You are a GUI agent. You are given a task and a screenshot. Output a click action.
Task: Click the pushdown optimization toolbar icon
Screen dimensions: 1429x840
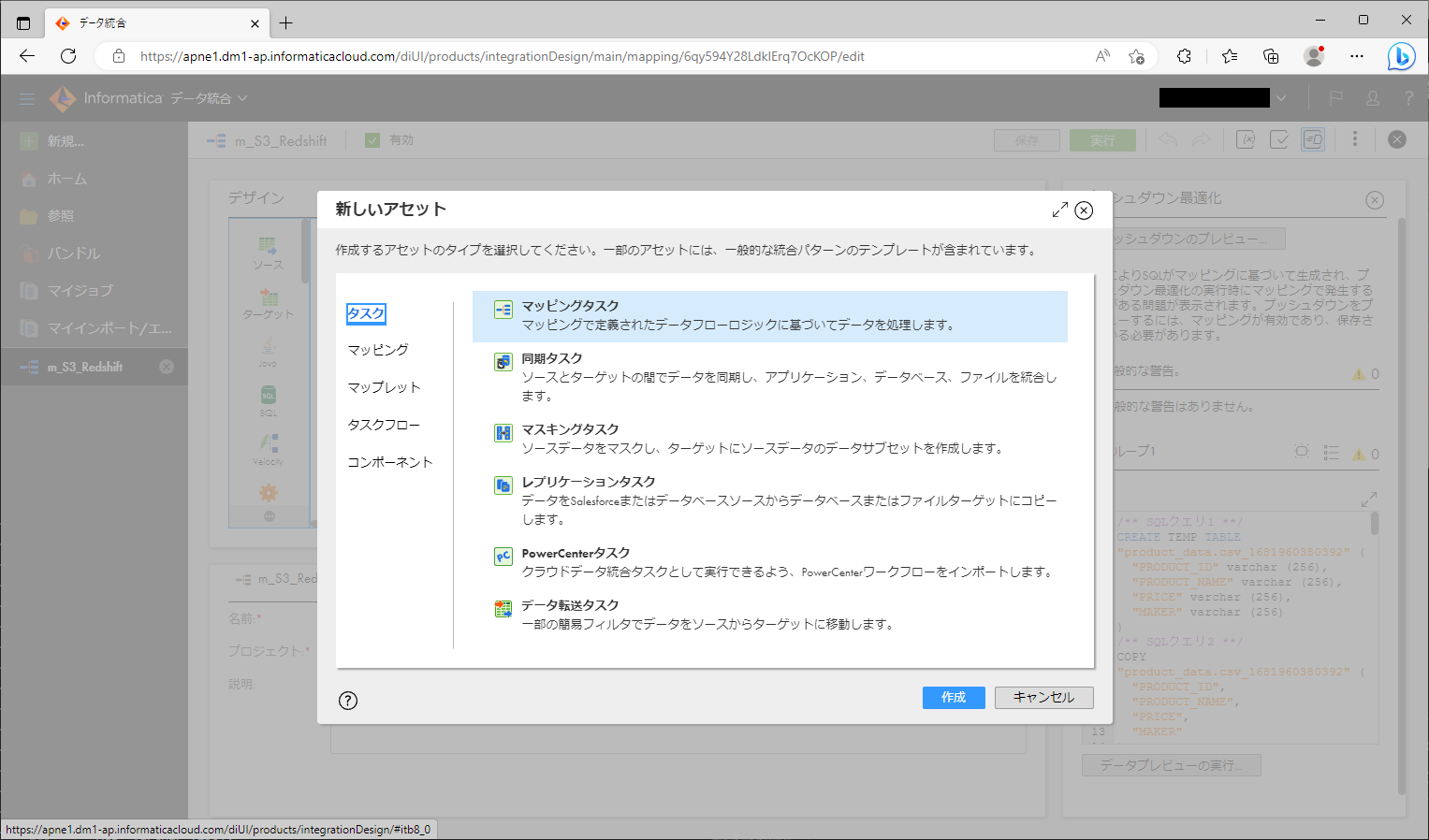[x=1312, y=139]
